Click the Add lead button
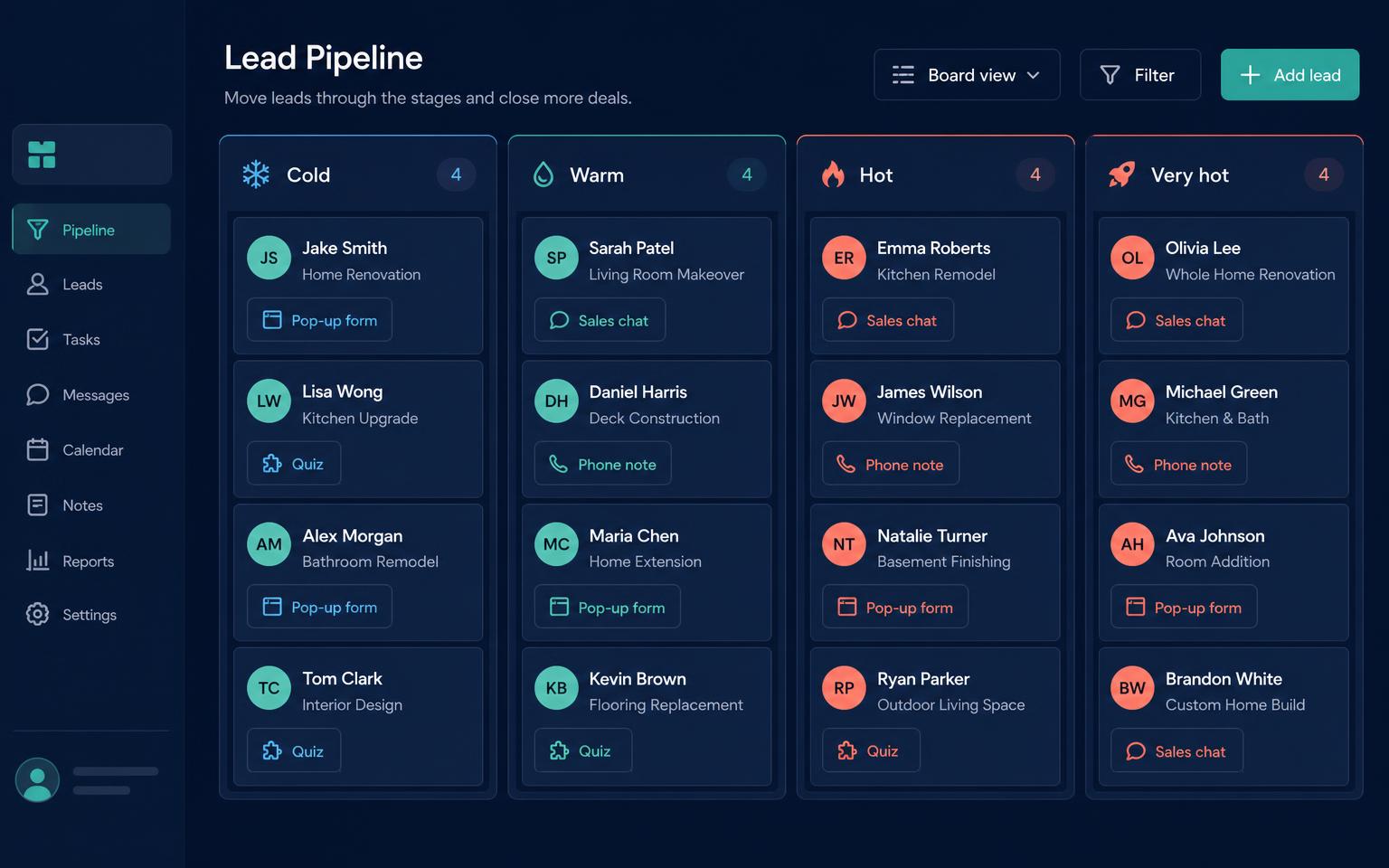This screenshot has height=868, width=1389. tap(1290, 75)
